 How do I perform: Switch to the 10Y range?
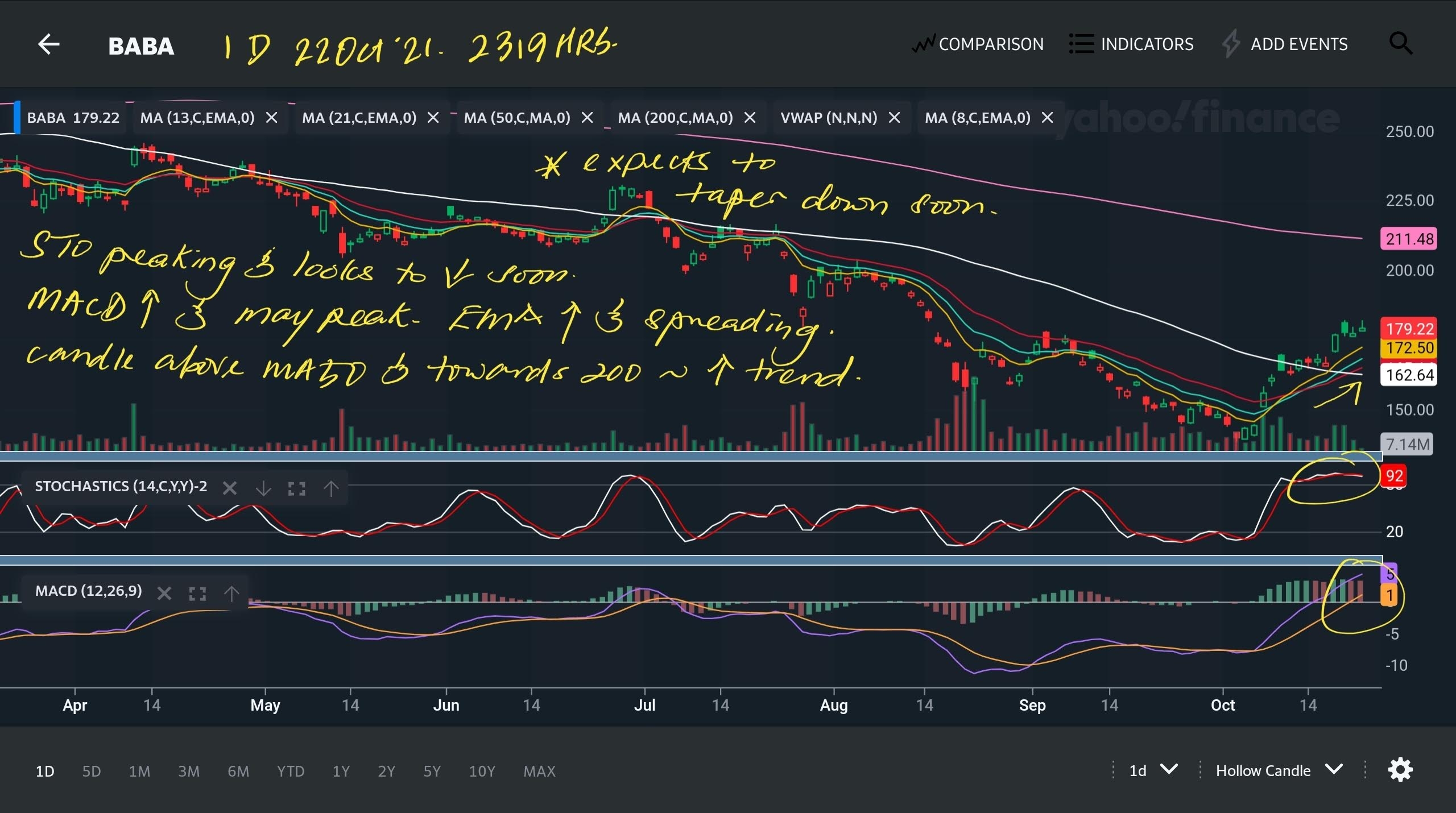click(x=482, y=771)
